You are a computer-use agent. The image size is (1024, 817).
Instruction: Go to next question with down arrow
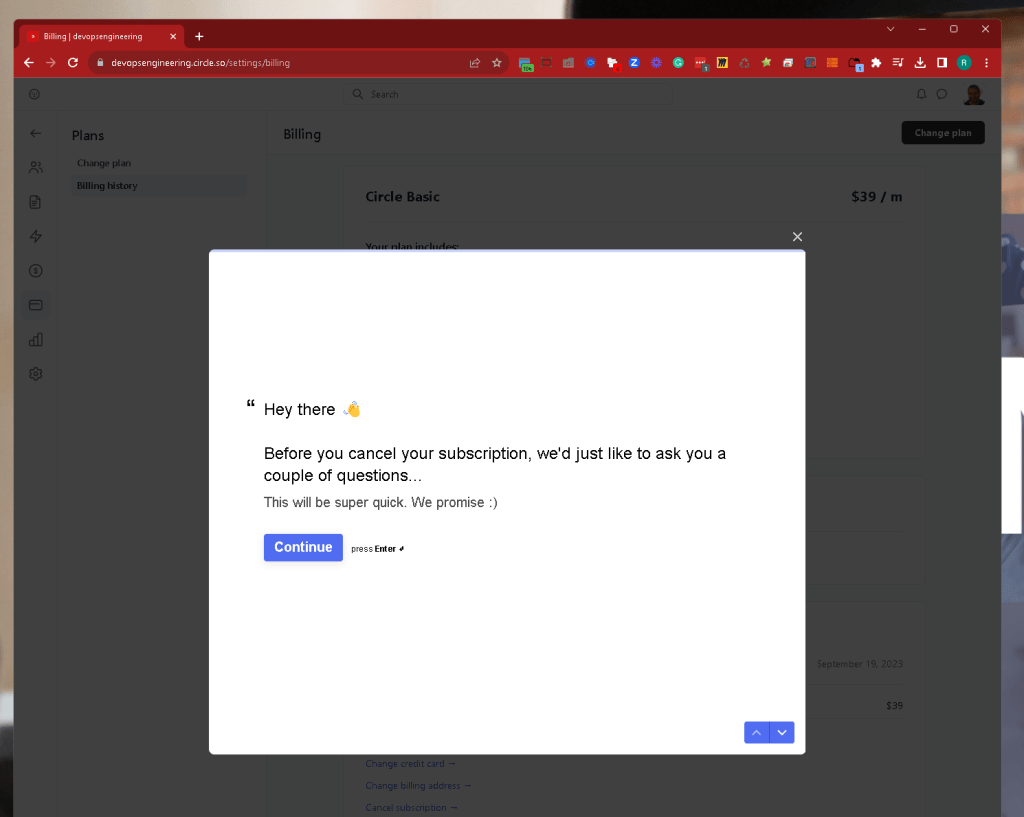tap(782, 733)
